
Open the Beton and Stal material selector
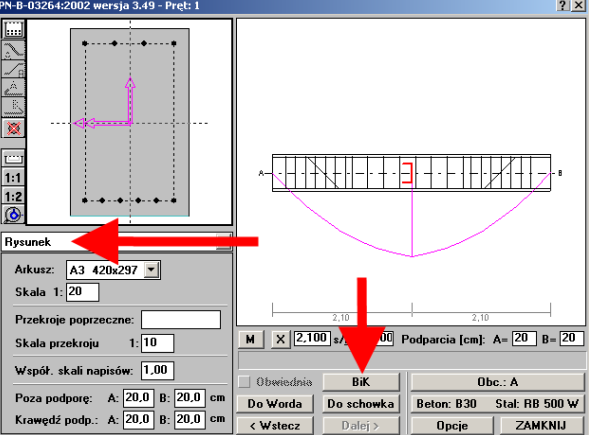coord(497,403)
